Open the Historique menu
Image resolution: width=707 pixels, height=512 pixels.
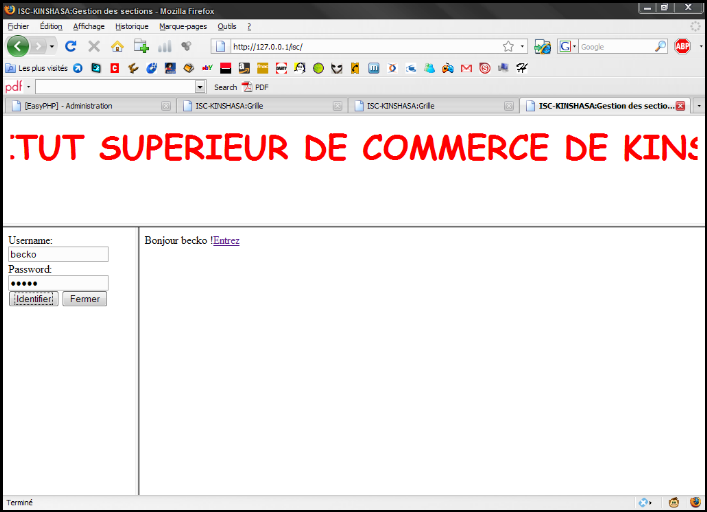pos(132,26)
